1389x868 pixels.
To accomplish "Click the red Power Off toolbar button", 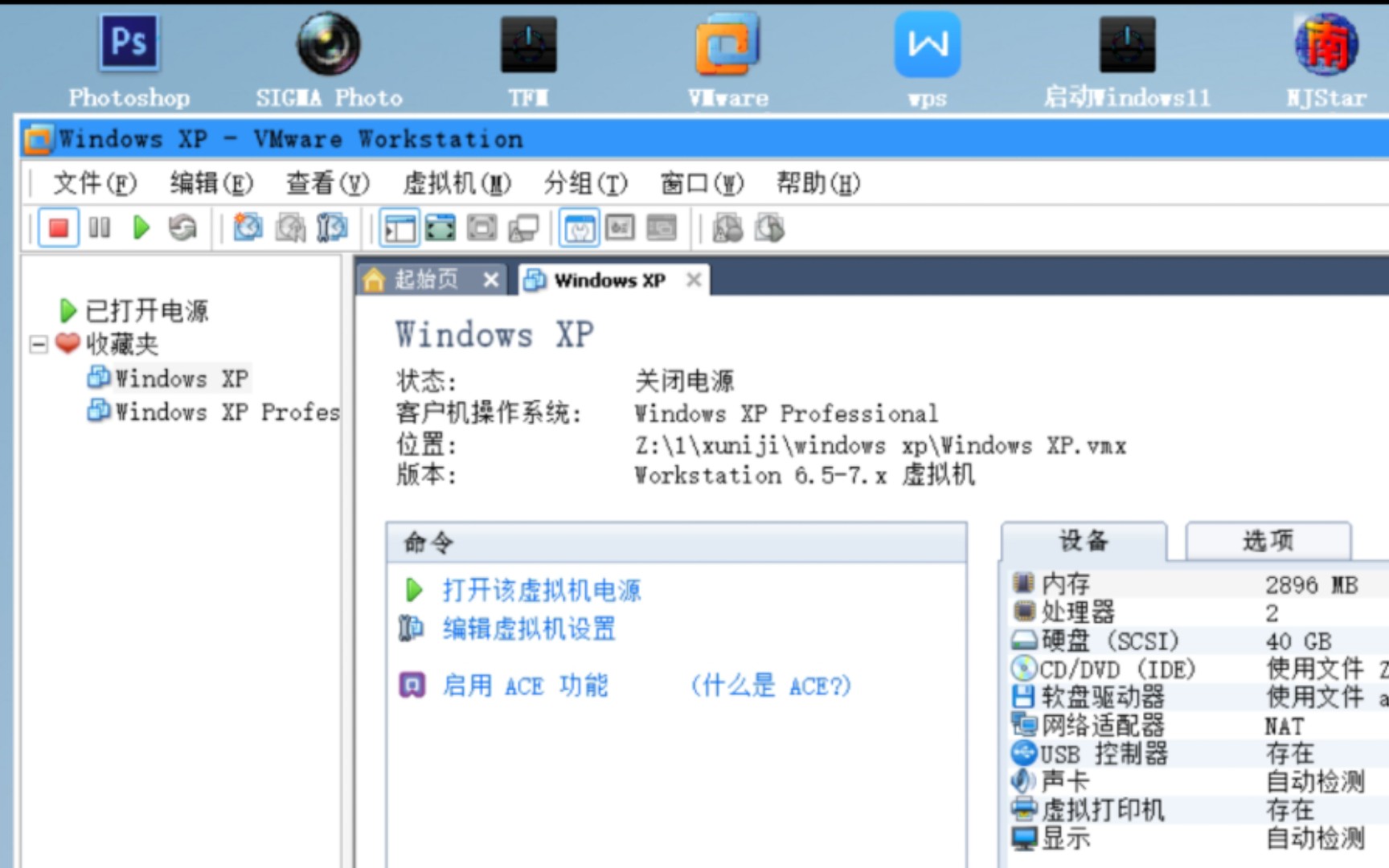I will tap(58, 228).
